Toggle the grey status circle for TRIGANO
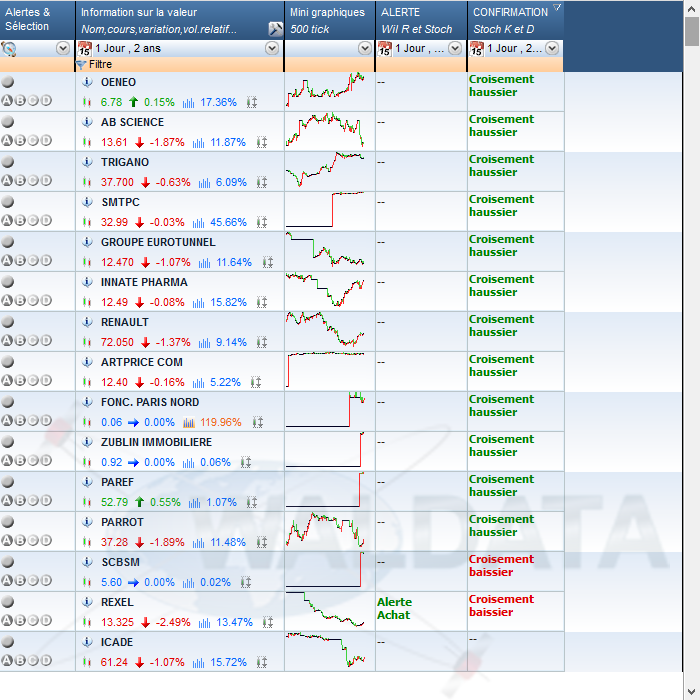The width and height of the screenshot is (700, 700). click(x=8, y=162)
